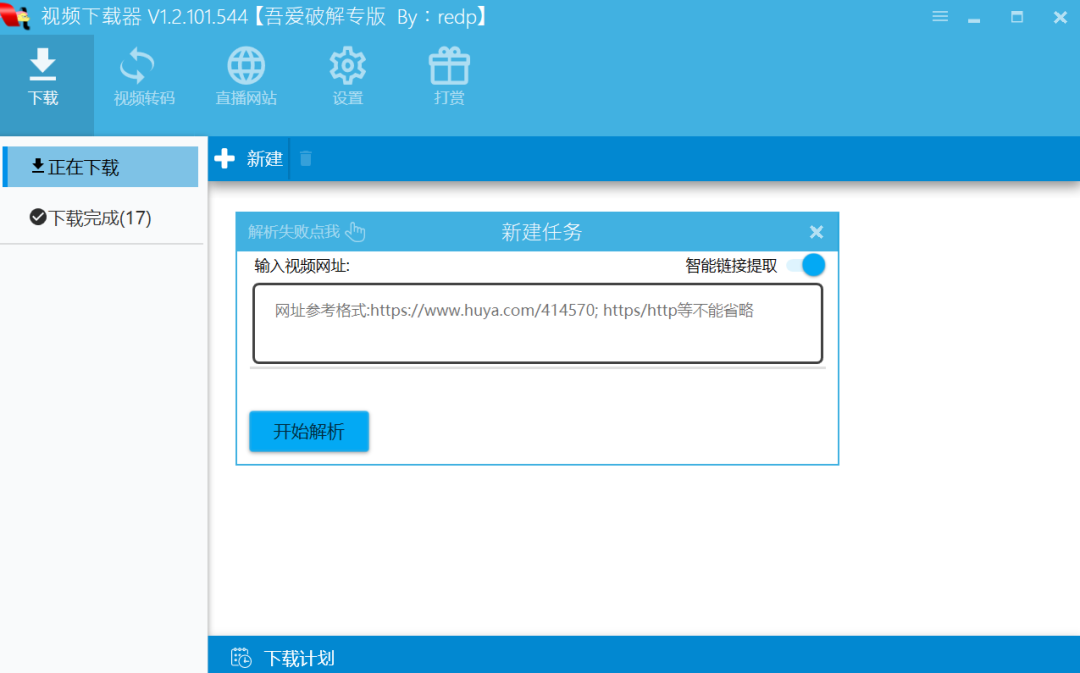Viewport: 1080px width, 673px height.
Task: Select 正在下载 in the sidebar
Action: 100,166
